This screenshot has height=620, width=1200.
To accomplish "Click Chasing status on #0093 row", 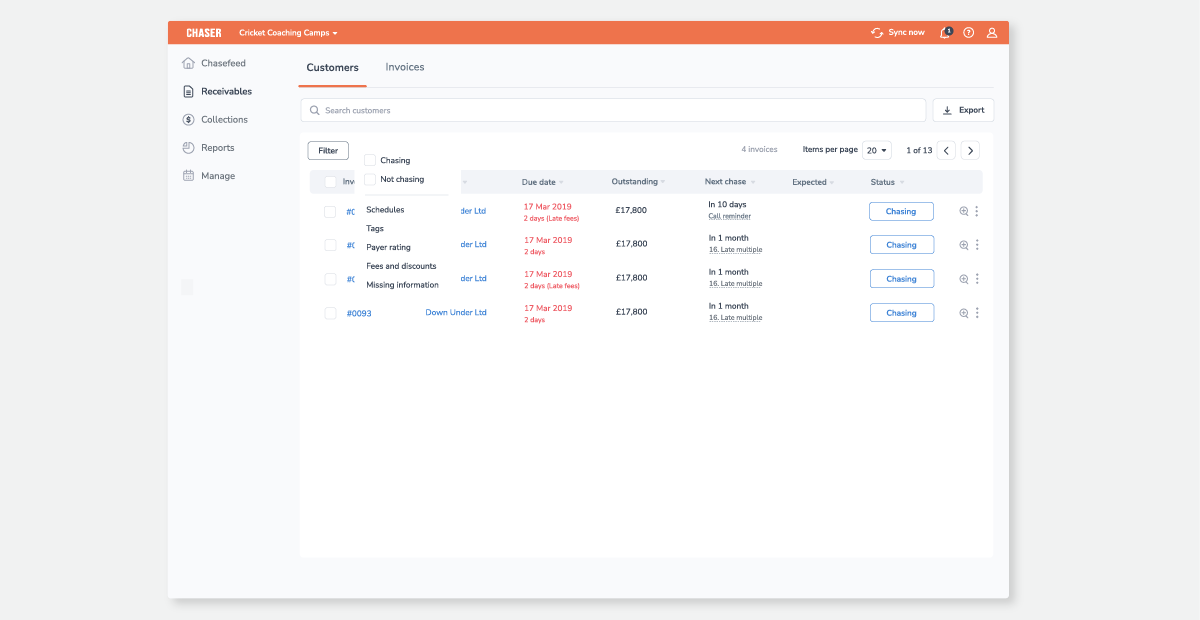I will (901, 313).
